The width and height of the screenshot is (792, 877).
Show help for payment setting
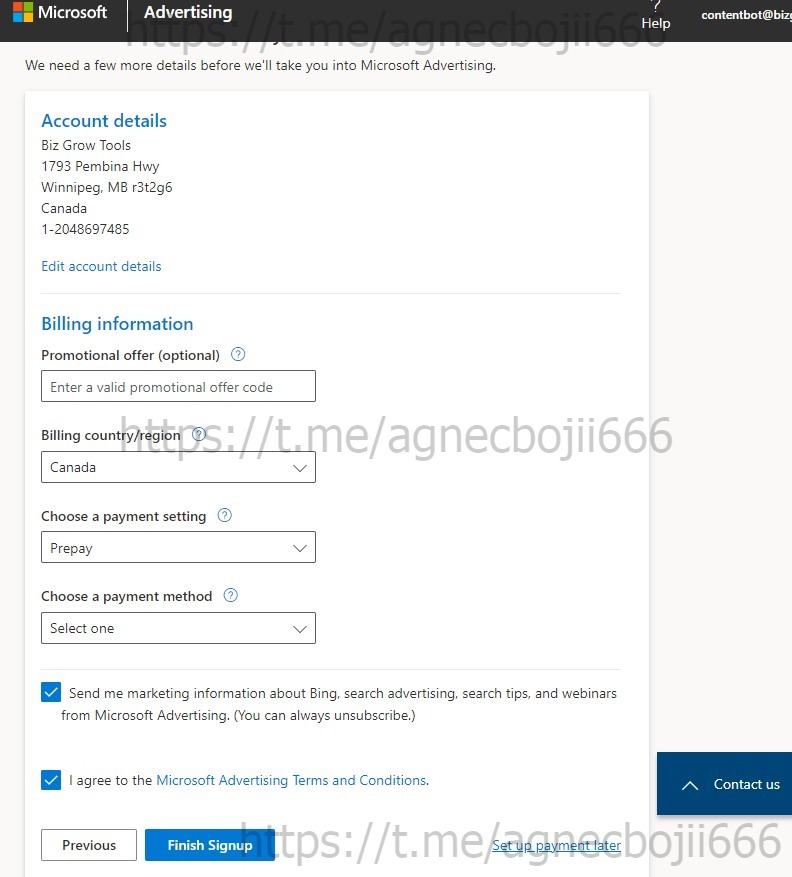click(224, 515)
